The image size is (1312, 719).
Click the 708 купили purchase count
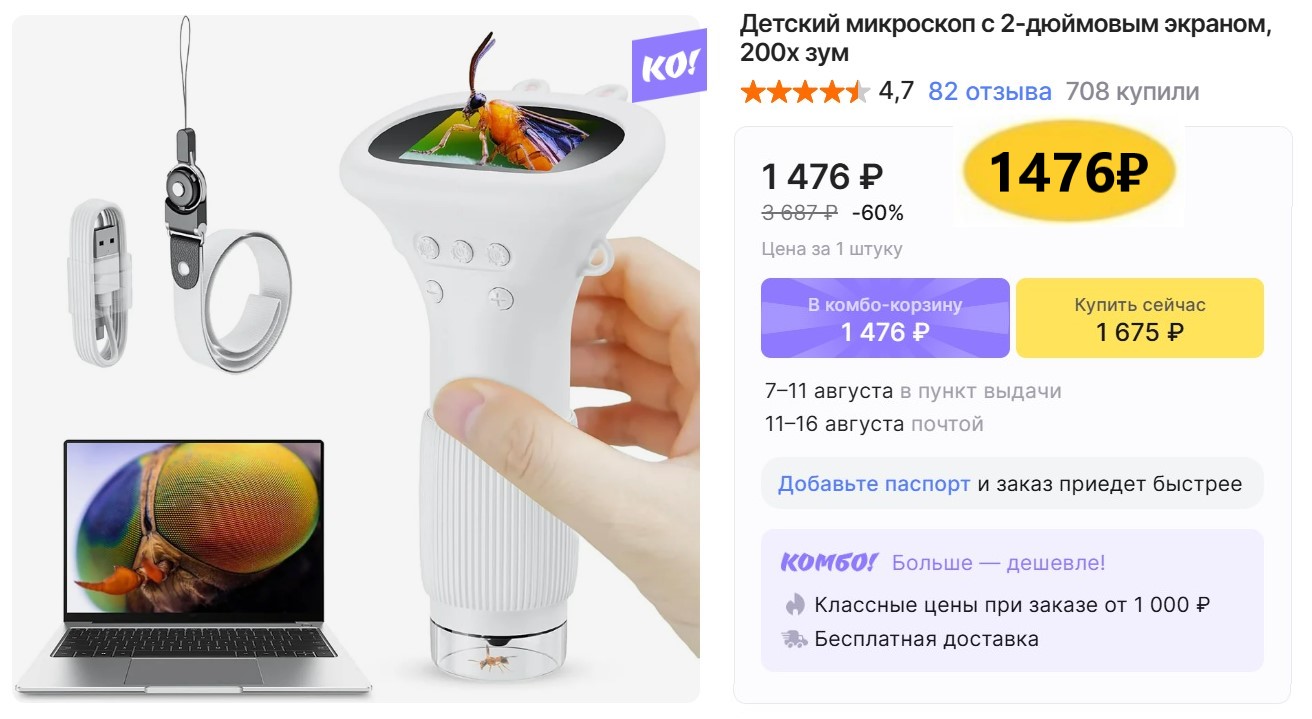[x=1132, y=92]
